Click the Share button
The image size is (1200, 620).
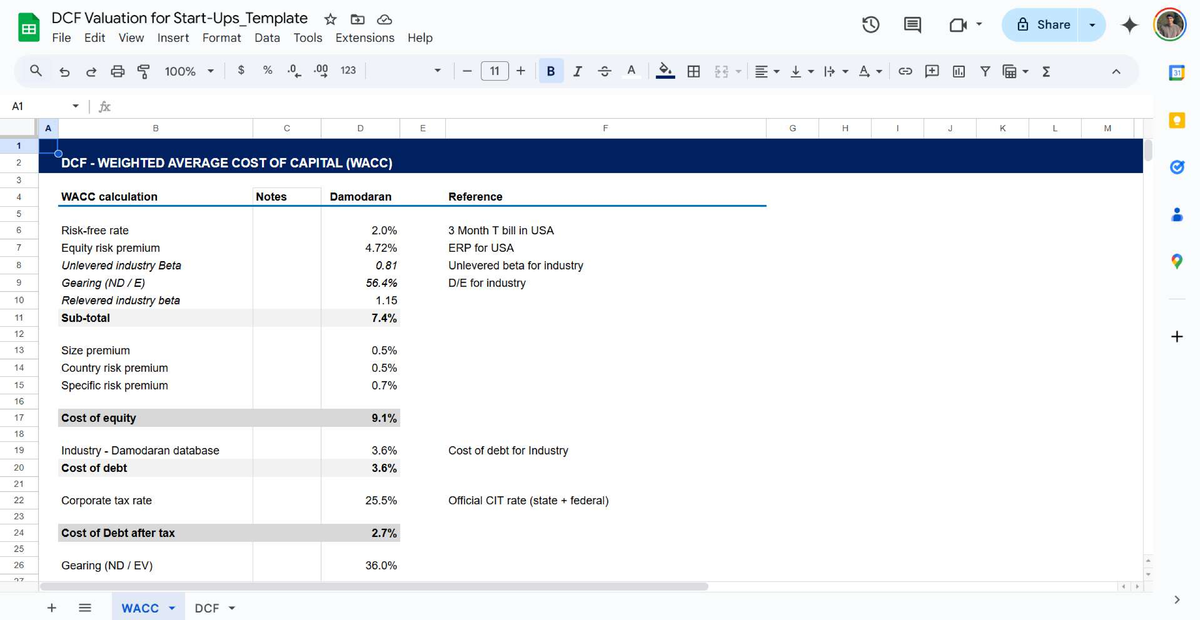click(x=1043, y=25)
